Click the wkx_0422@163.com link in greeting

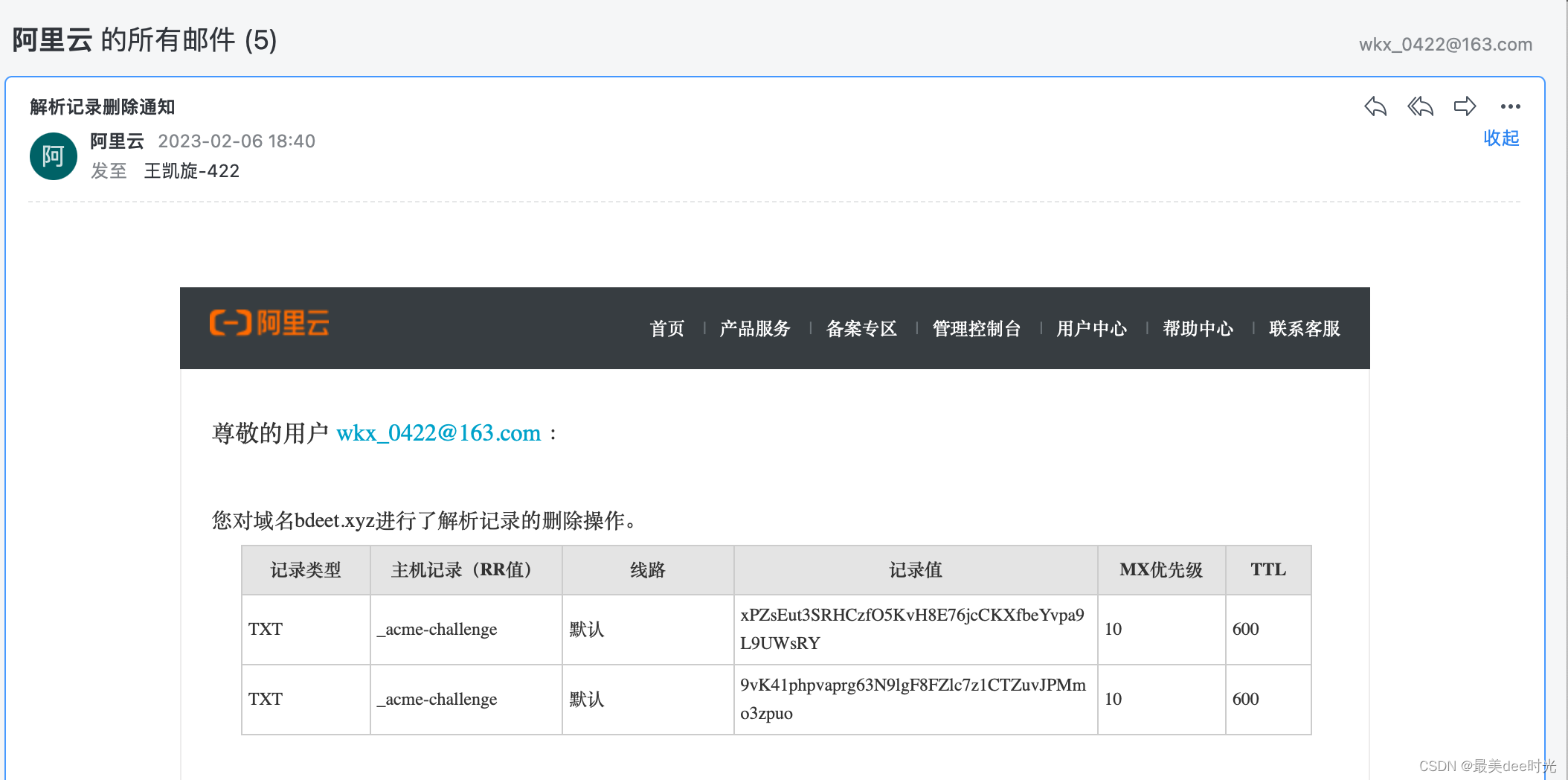(x=439, y=432)
